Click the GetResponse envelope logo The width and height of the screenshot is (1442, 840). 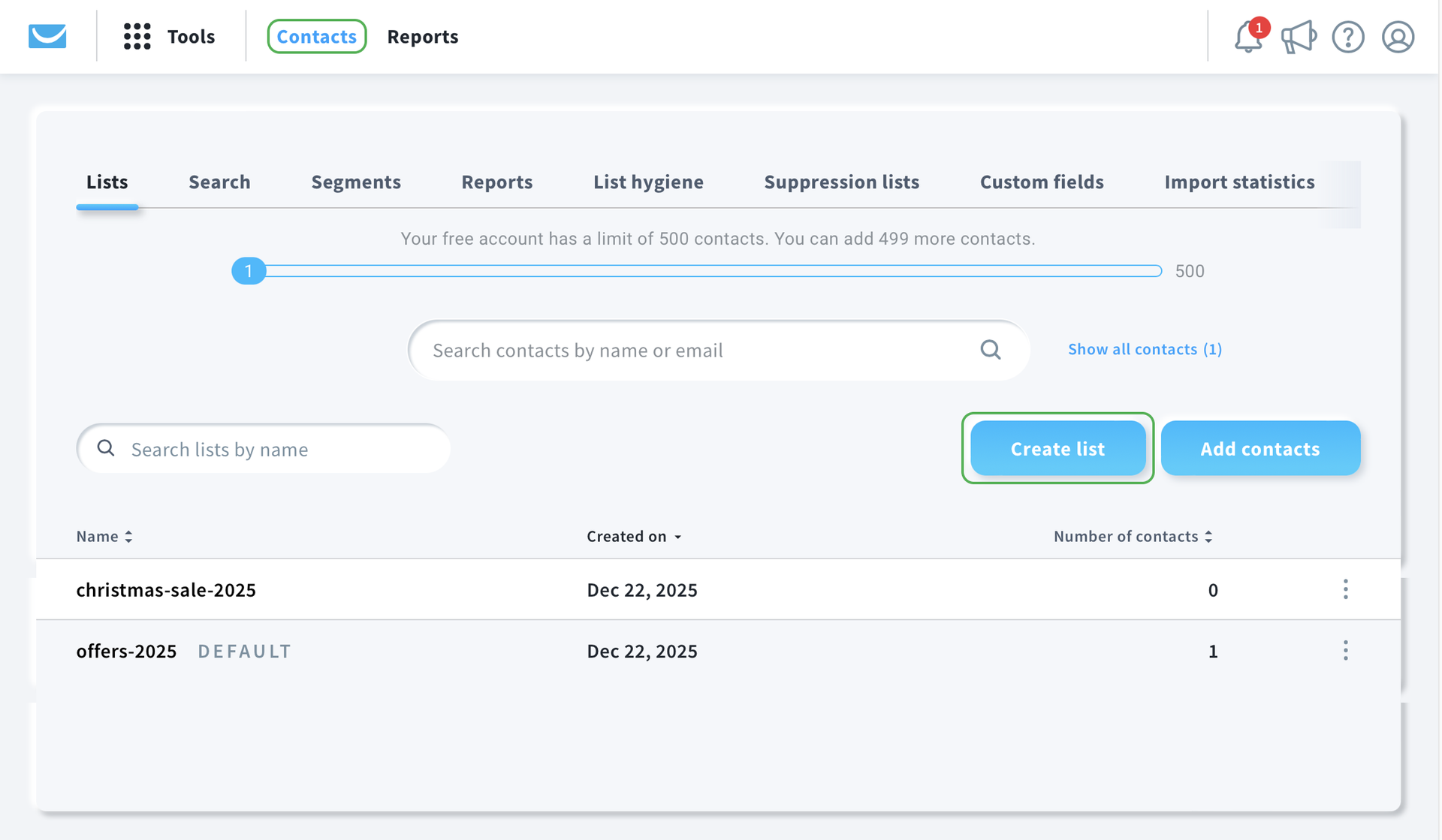(47, 36)
